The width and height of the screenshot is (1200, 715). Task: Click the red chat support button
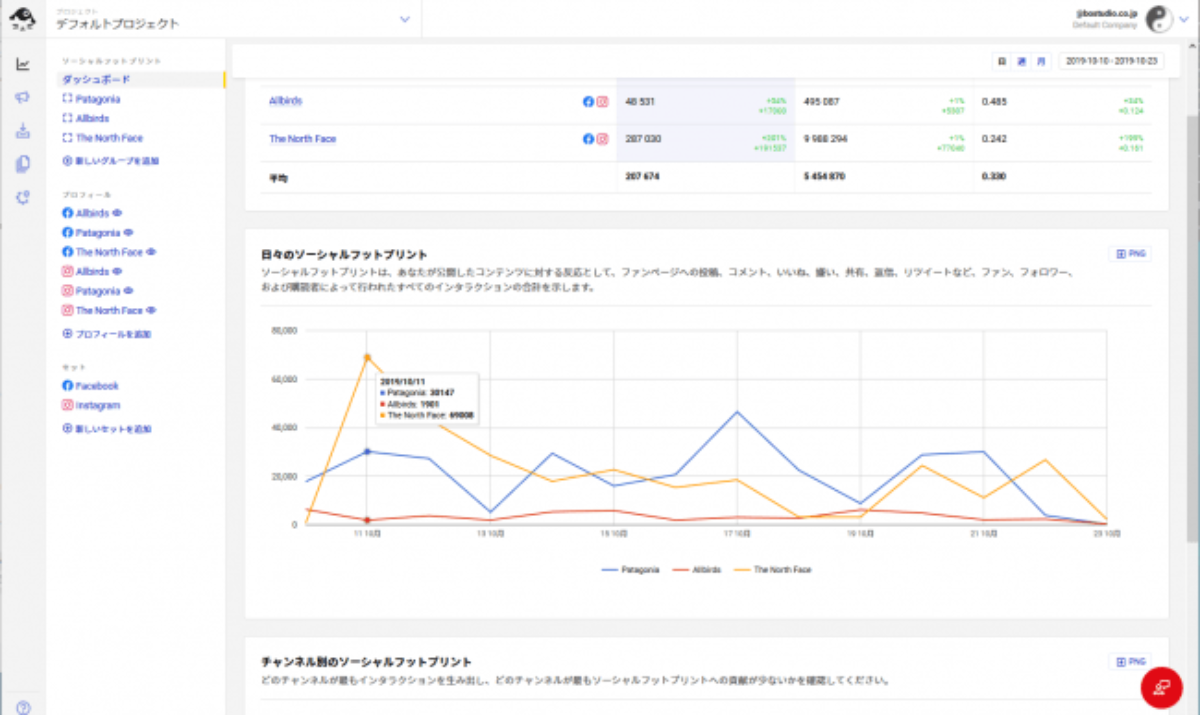click(x=1162, y=687)
